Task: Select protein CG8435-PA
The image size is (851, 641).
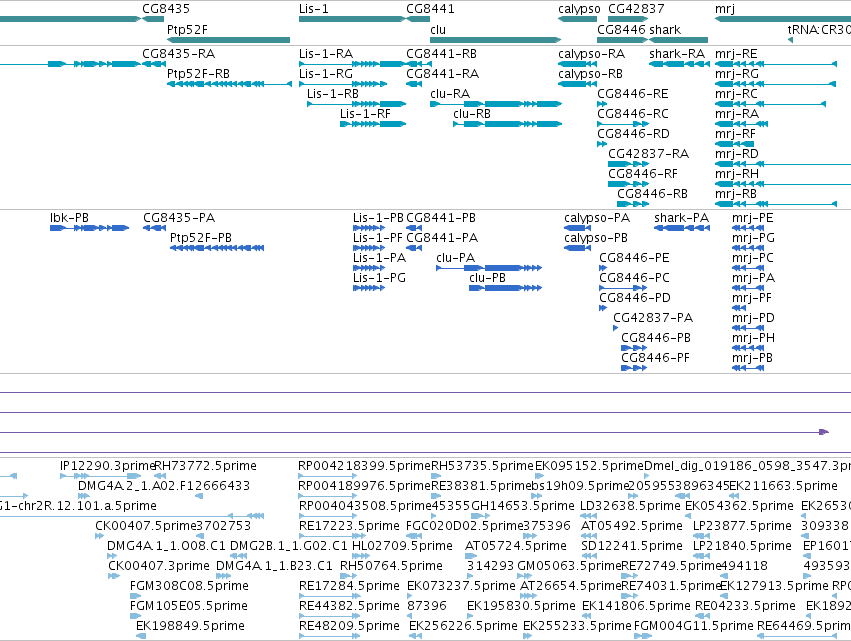Action: coord(155,228)
